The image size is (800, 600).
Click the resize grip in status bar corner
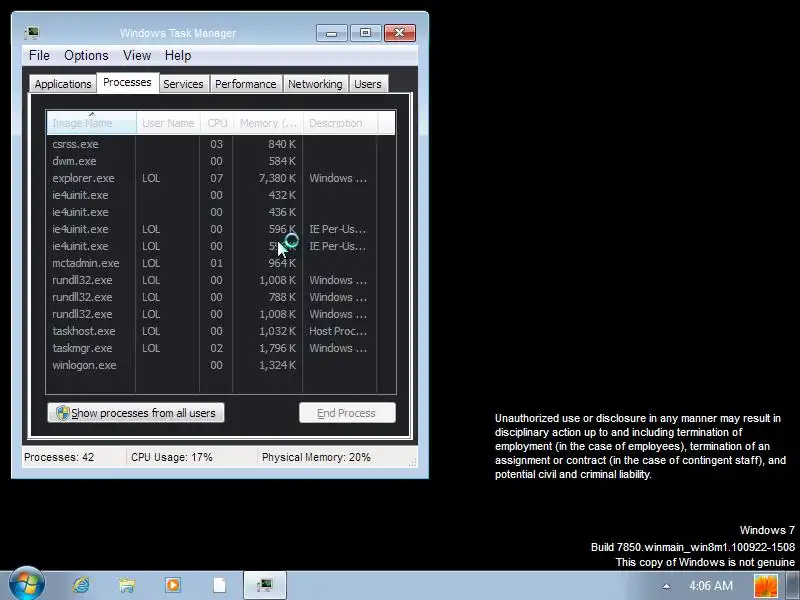point(412,462)
